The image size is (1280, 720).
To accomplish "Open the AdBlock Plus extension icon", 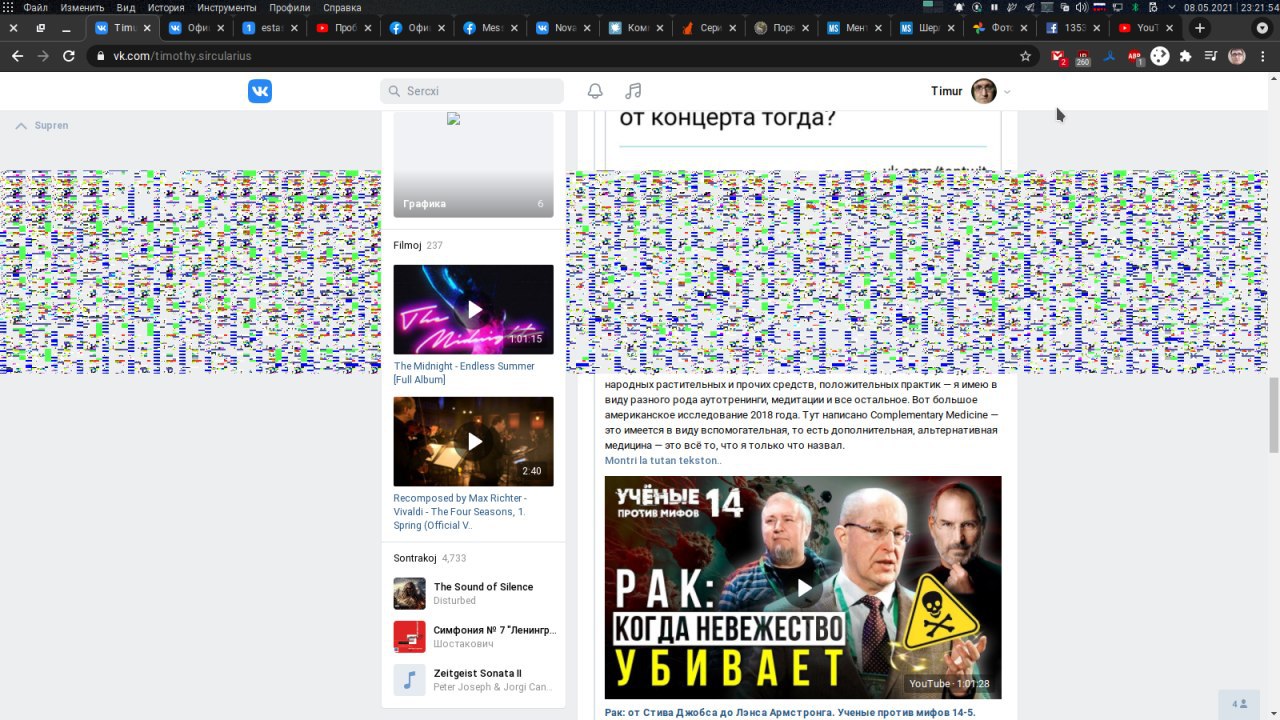I will (1134, 57).
